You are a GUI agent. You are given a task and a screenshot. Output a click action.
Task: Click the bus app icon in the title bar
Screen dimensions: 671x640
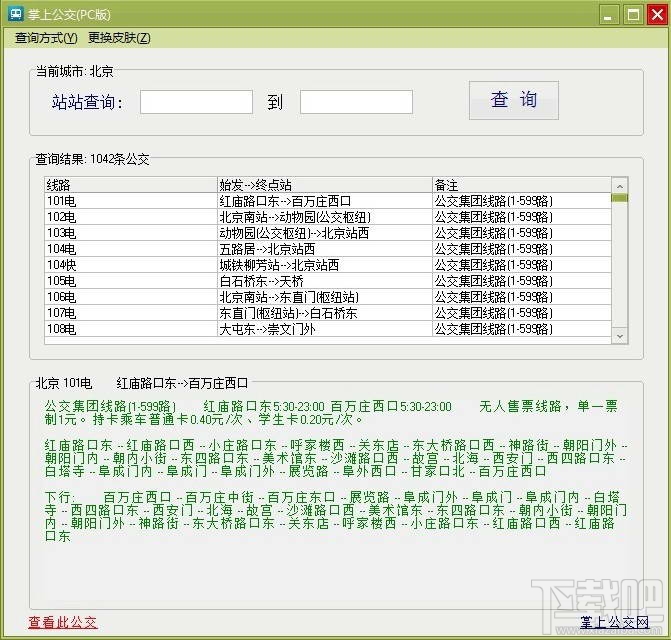tap(16, 14)
